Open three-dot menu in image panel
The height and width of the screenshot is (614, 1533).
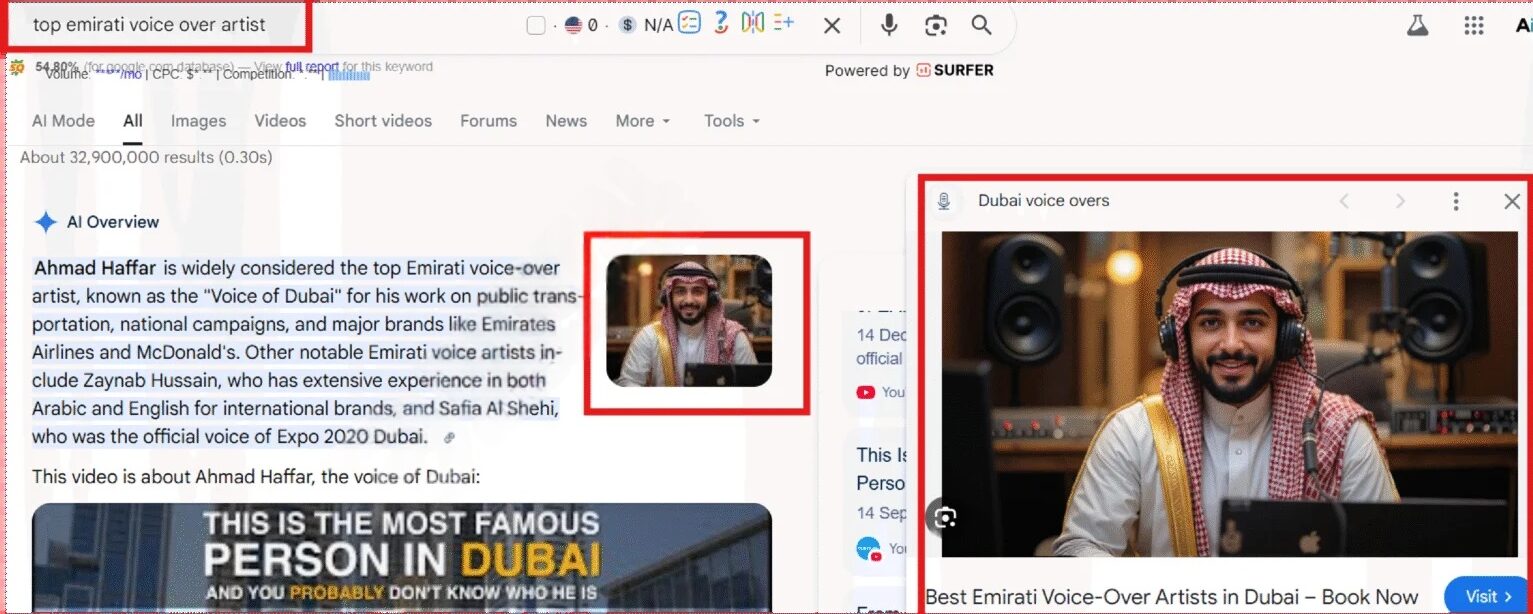[x=1455, y=201]
